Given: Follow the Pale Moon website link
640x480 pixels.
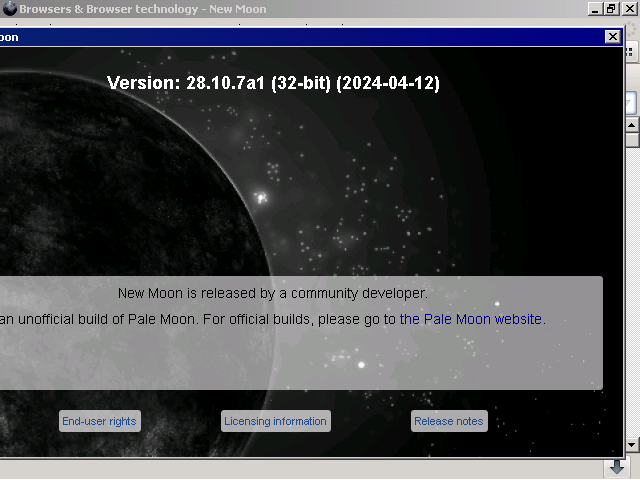Looking at the screenshot, I should click(x=471, y=319).
